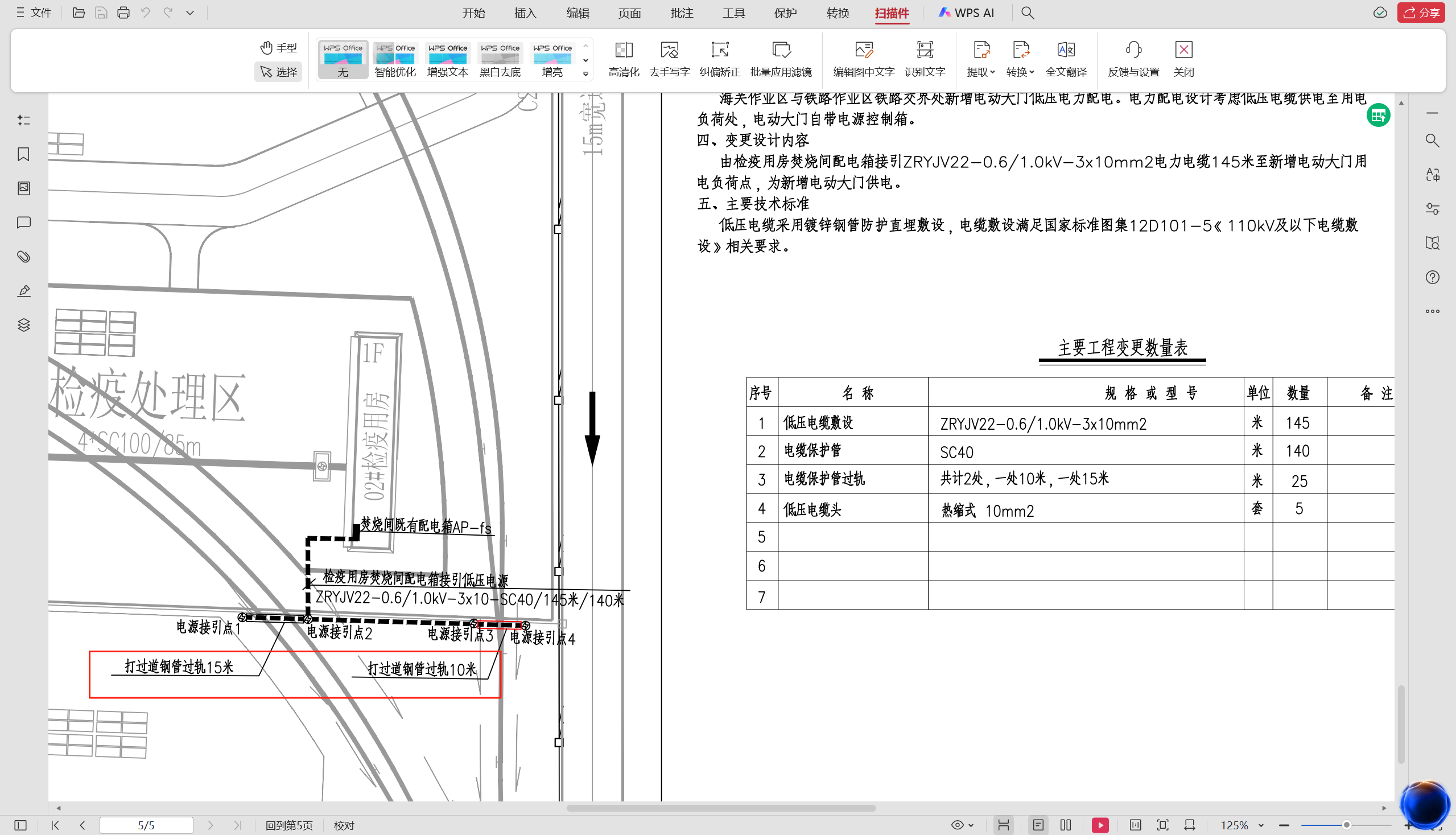Run the 纠偏矫正 deskew correction
The height and width of the screenshot is (835, 1456).
pyautogui.click(x=720, y=60)
